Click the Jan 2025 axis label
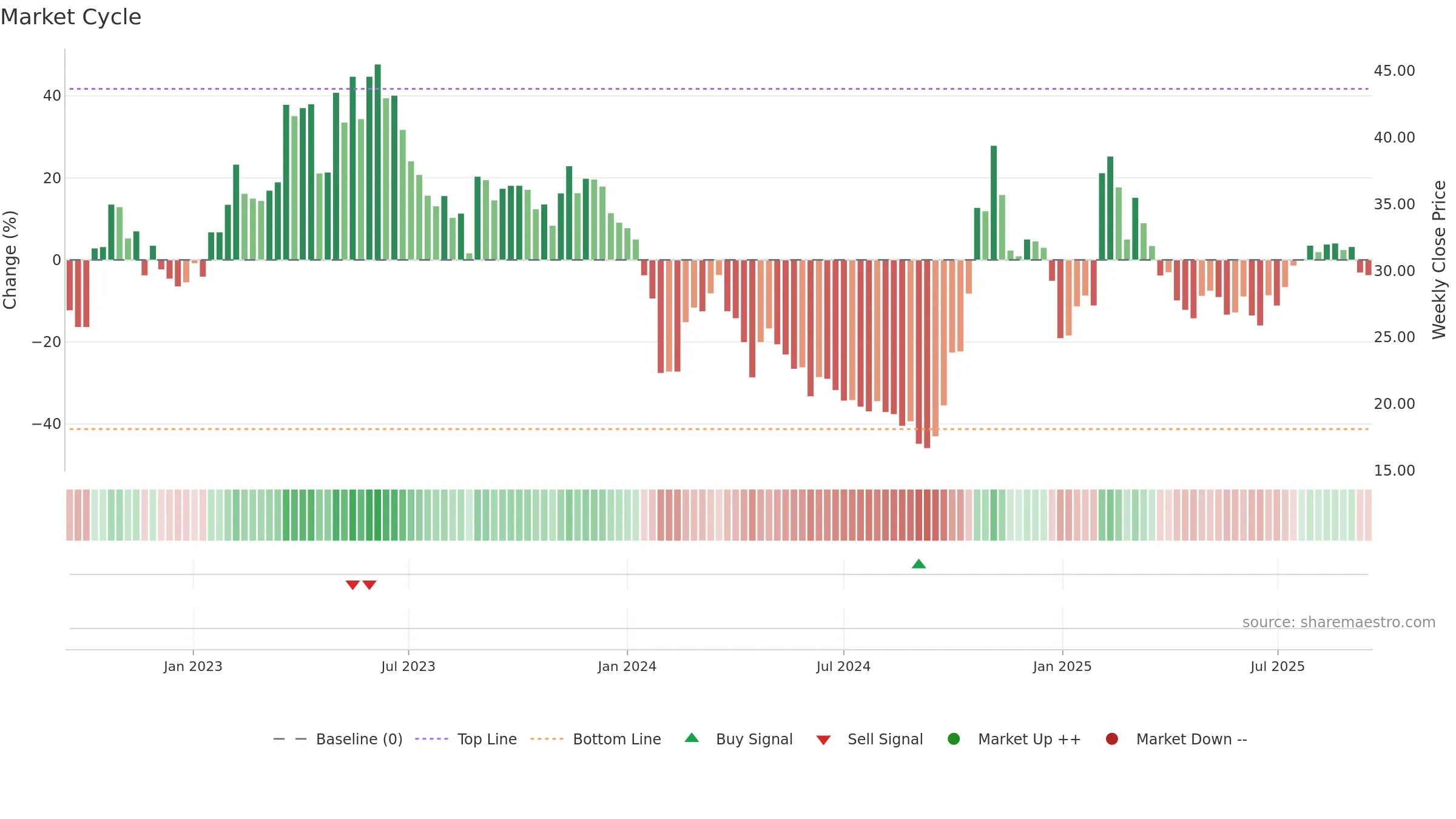 pos(1062,666)
